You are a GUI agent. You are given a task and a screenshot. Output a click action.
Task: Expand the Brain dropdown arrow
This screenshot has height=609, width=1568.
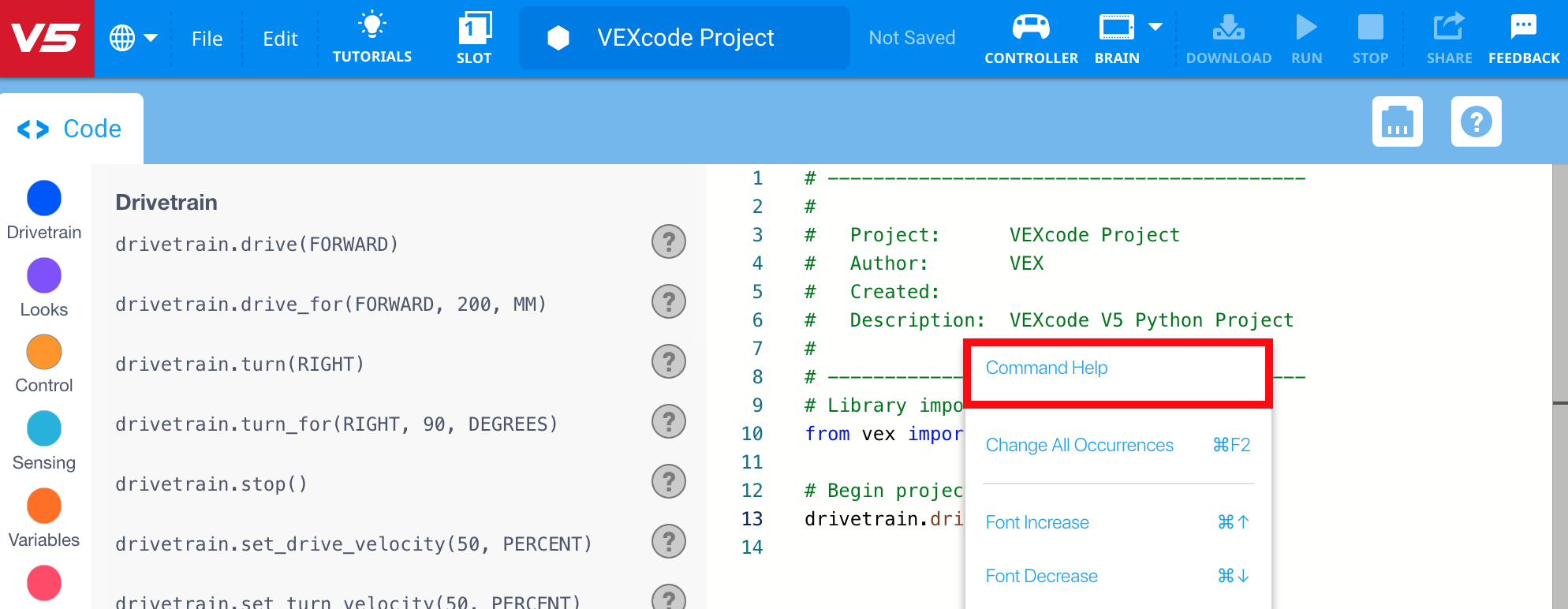click(1155, 28)
